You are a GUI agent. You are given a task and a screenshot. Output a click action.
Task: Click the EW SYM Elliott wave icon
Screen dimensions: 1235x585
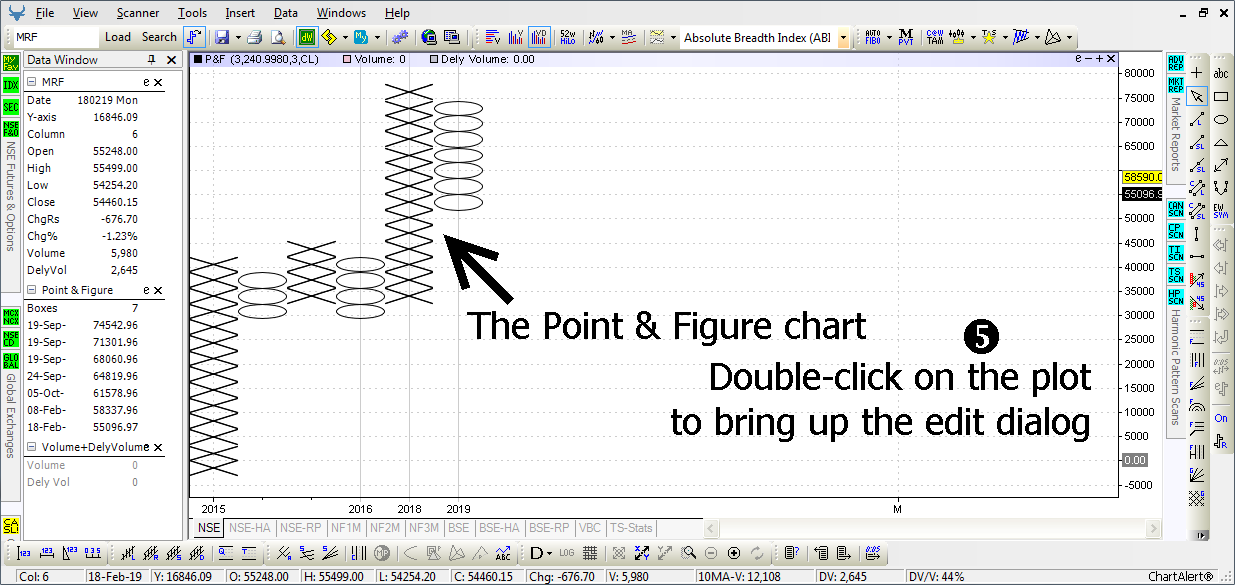point(1221,210)
